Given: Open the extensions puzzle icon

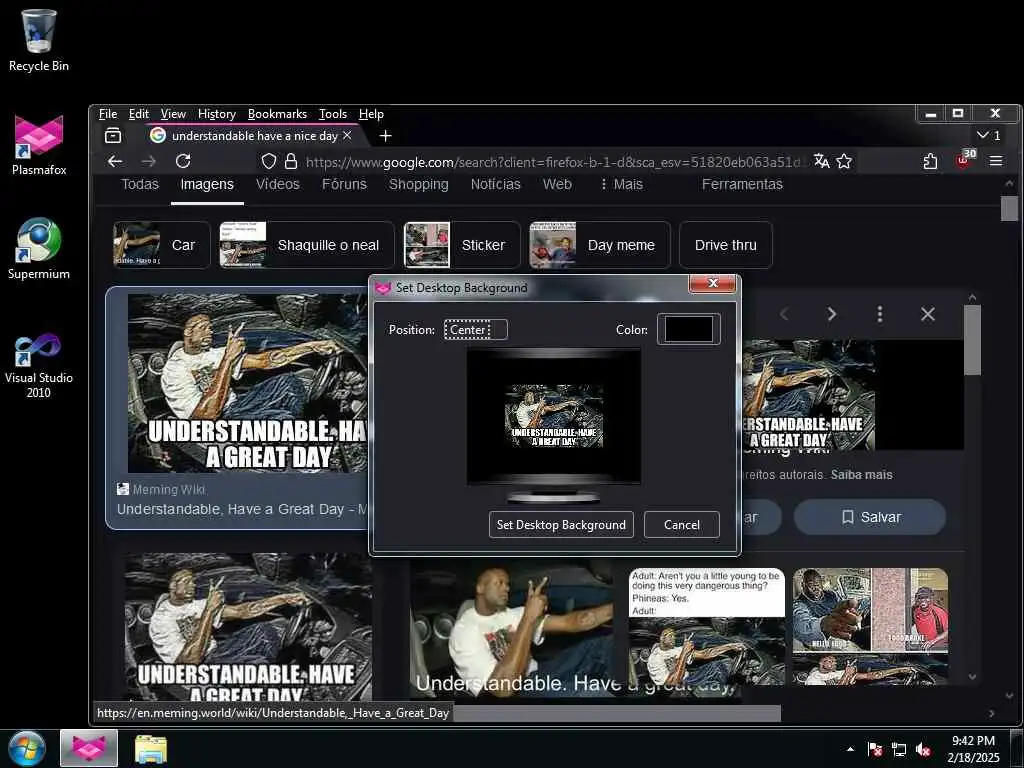Looking at the screenshot, I should point(931,161).
